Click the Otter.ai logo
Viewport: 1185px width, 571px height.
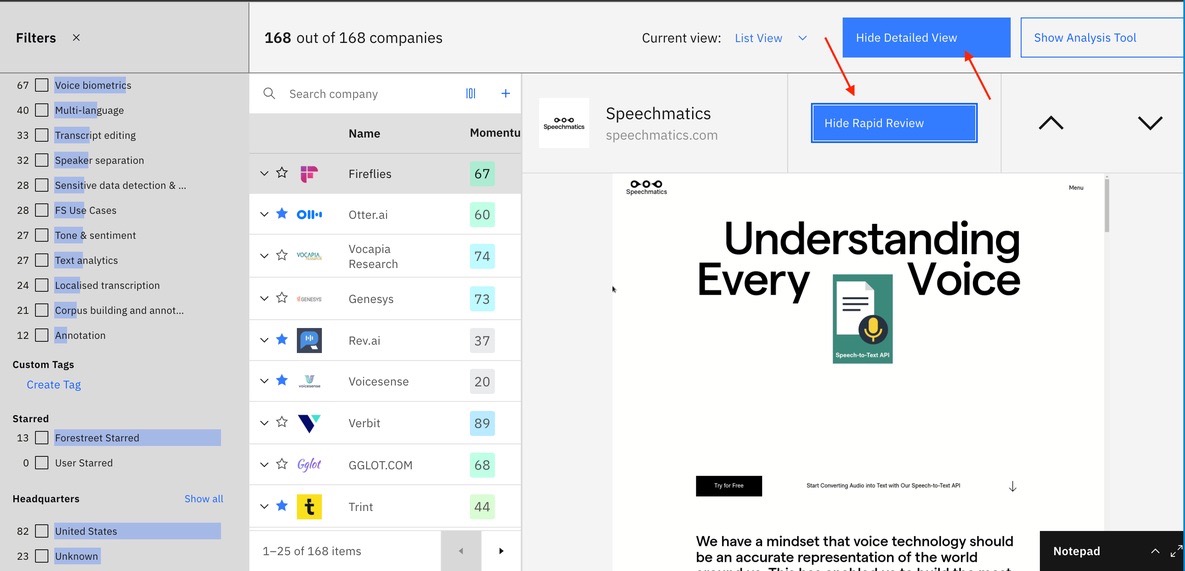[309, 215]
